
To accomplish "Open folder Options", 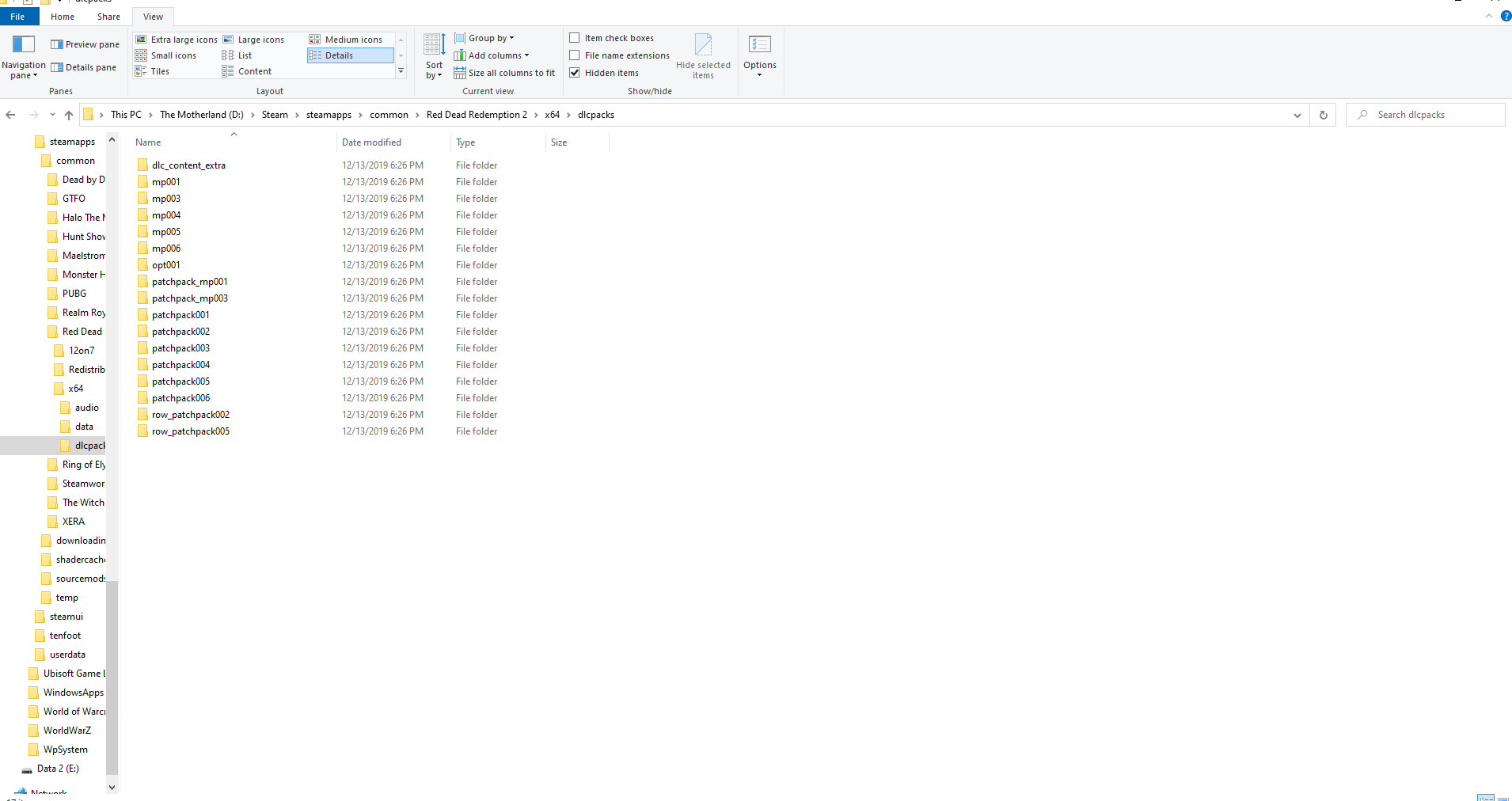I will [x=758, y=55].
